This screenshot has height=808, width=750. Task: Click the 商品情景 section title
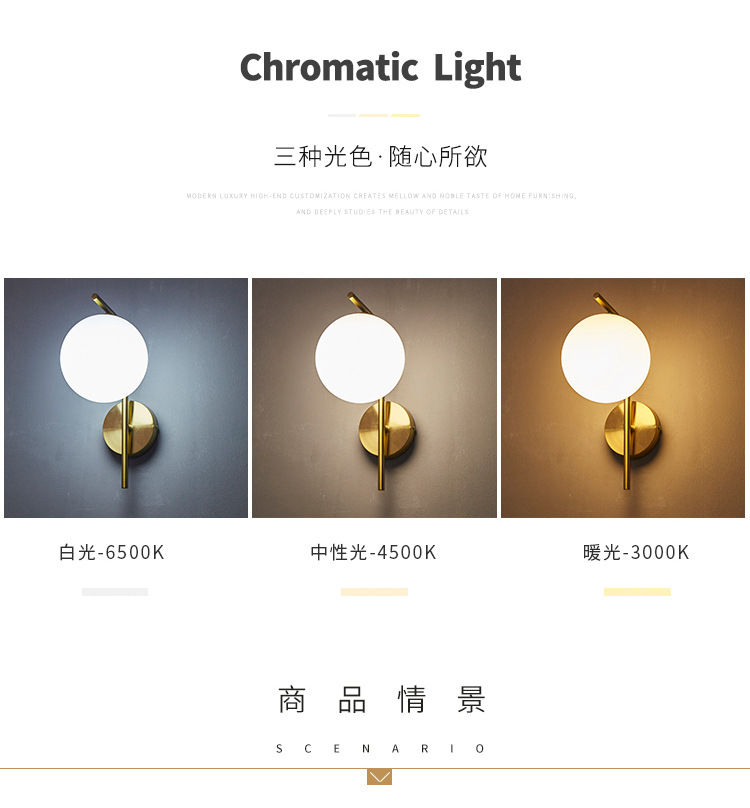pyautogui.click(x=381, y=700)
